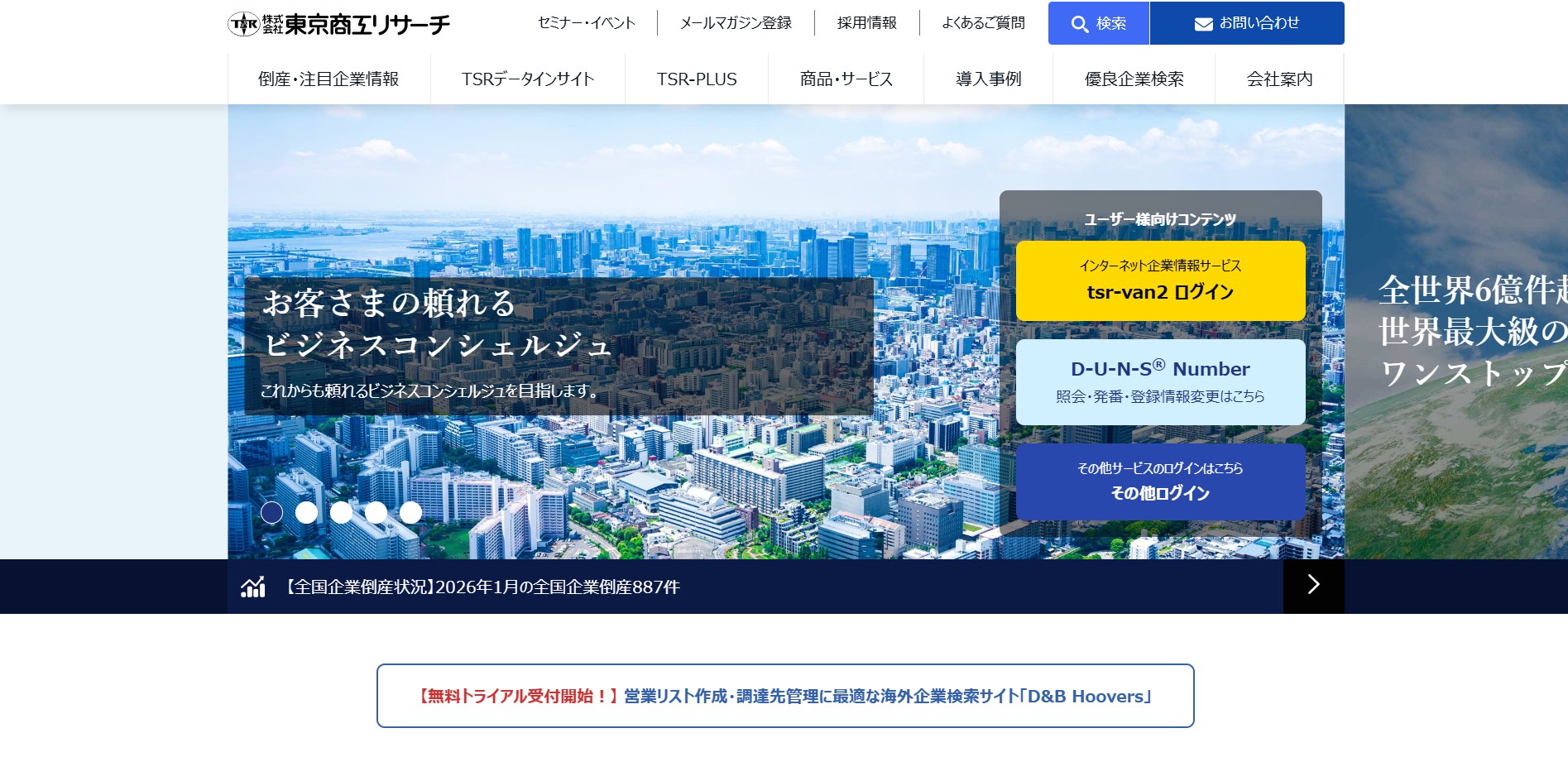Open the D&B Hoovers 無料トライアル banner

785,696
